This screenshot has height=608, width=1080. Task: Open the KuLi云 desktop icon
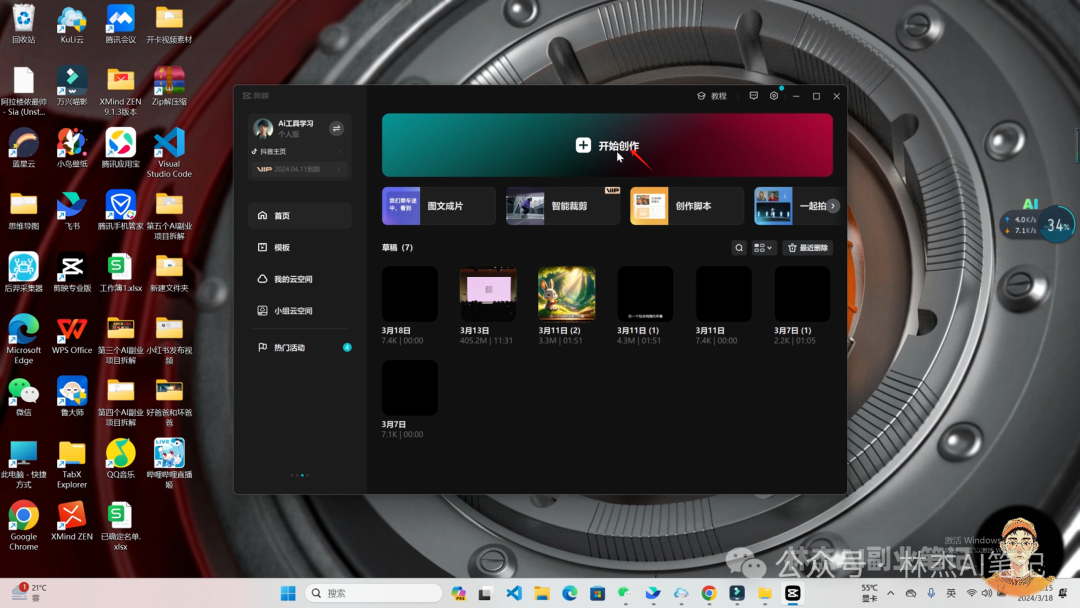tap(72, 25)
